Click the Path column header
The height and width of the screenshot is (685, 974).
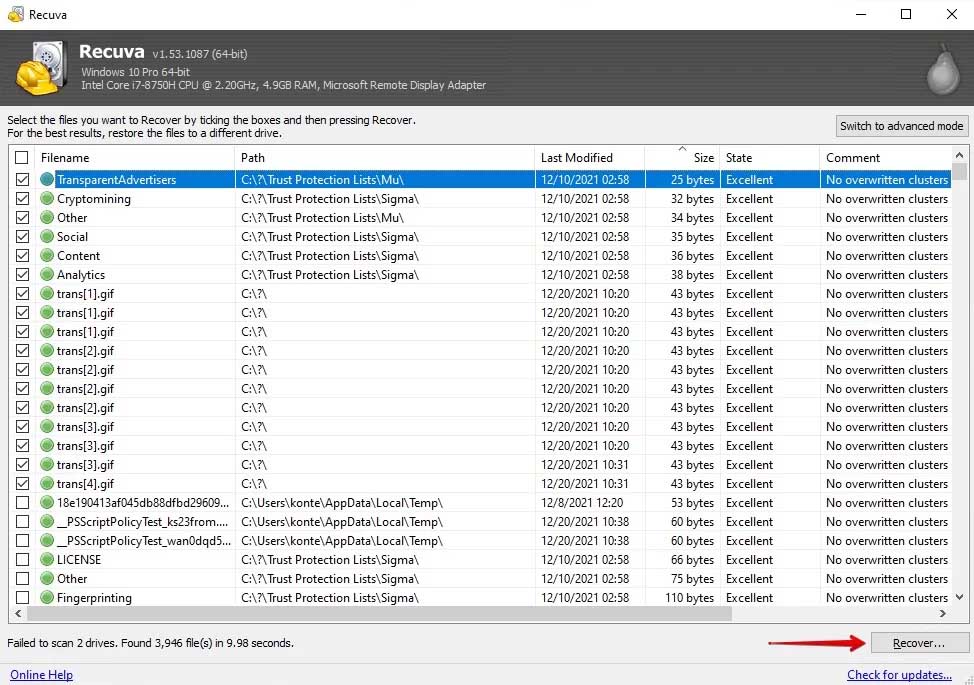click(x=384, y=158)
